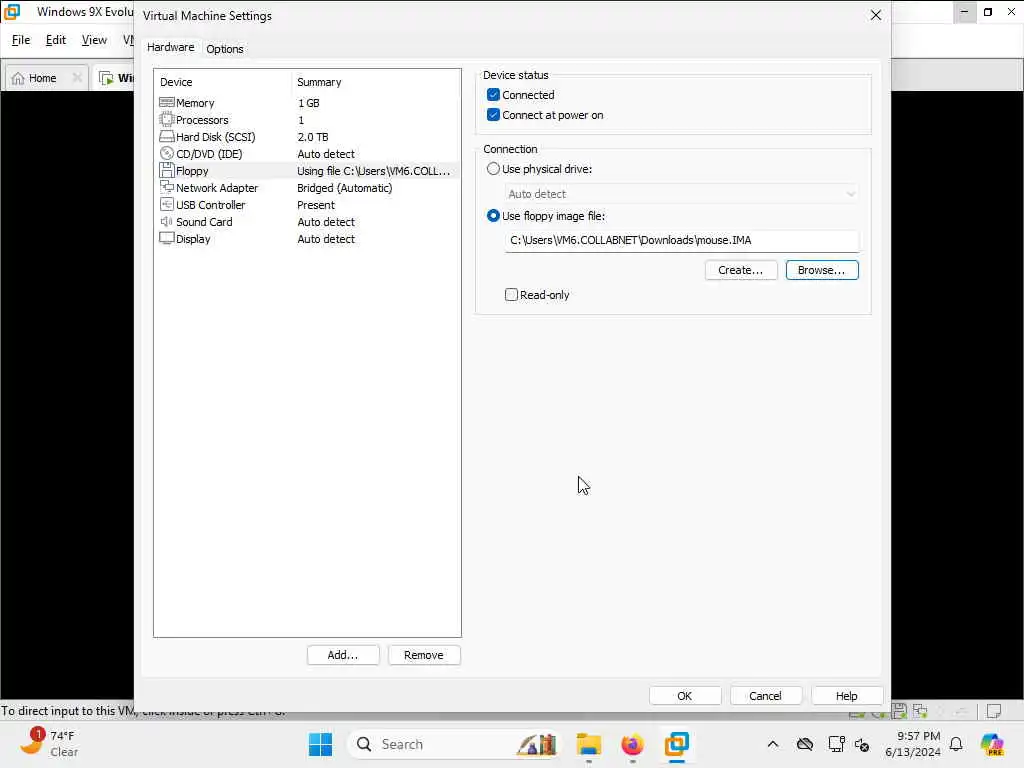Open the weather widget showing 74°F
This screenshot has width=1024, height=768.
pos(49,744)
